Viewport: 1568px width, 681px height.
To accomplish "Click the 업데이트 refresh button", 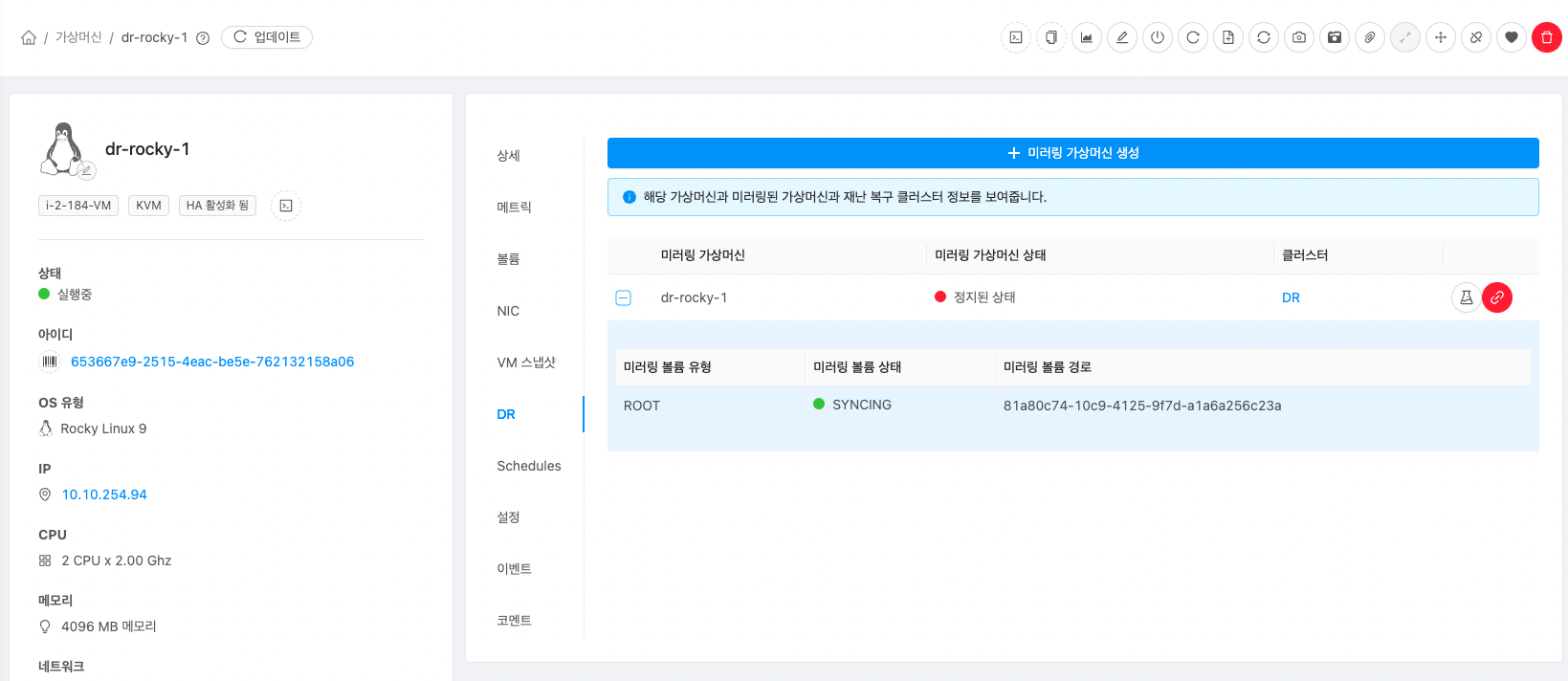I will 267,37.
